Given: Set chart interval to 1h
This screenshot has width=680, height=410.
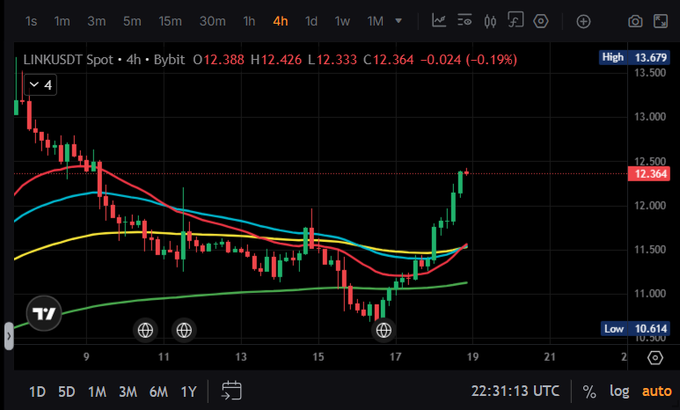Looking at the screenshot, I should tap(249, 21).
